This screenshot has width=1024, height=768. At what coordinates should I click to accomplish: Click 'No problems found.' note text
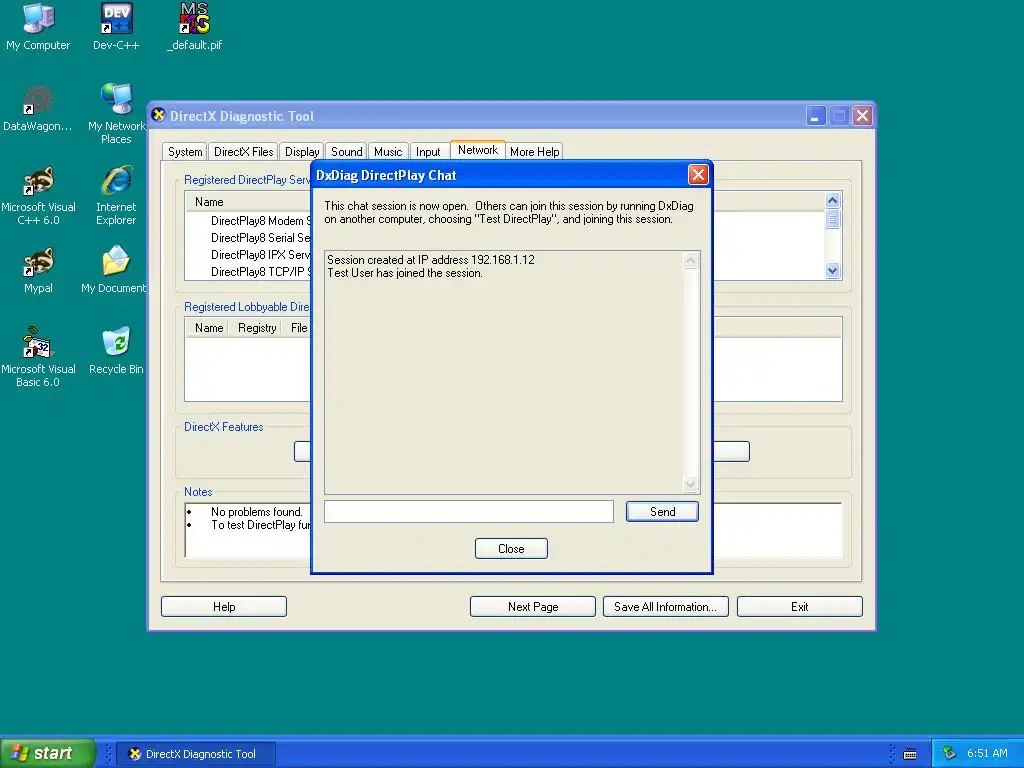(257, 512)
